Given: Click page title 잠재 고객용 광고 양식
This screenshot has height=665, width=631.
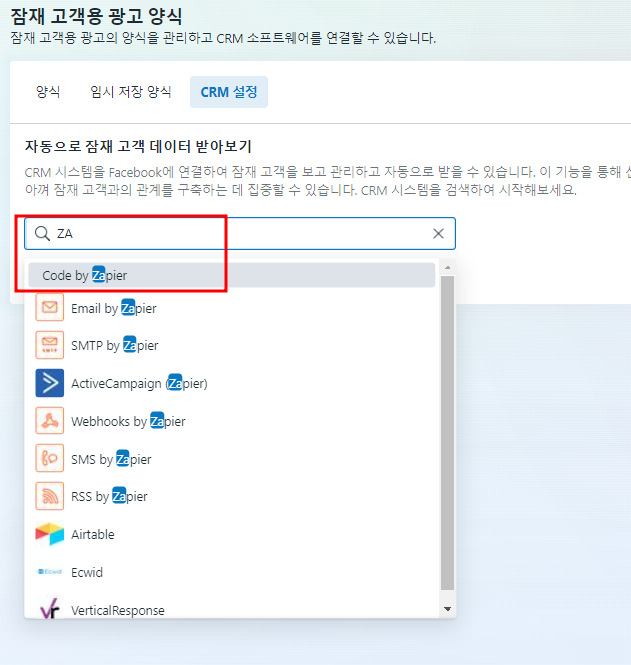Looking at the screenshot, I should point(96,16).
